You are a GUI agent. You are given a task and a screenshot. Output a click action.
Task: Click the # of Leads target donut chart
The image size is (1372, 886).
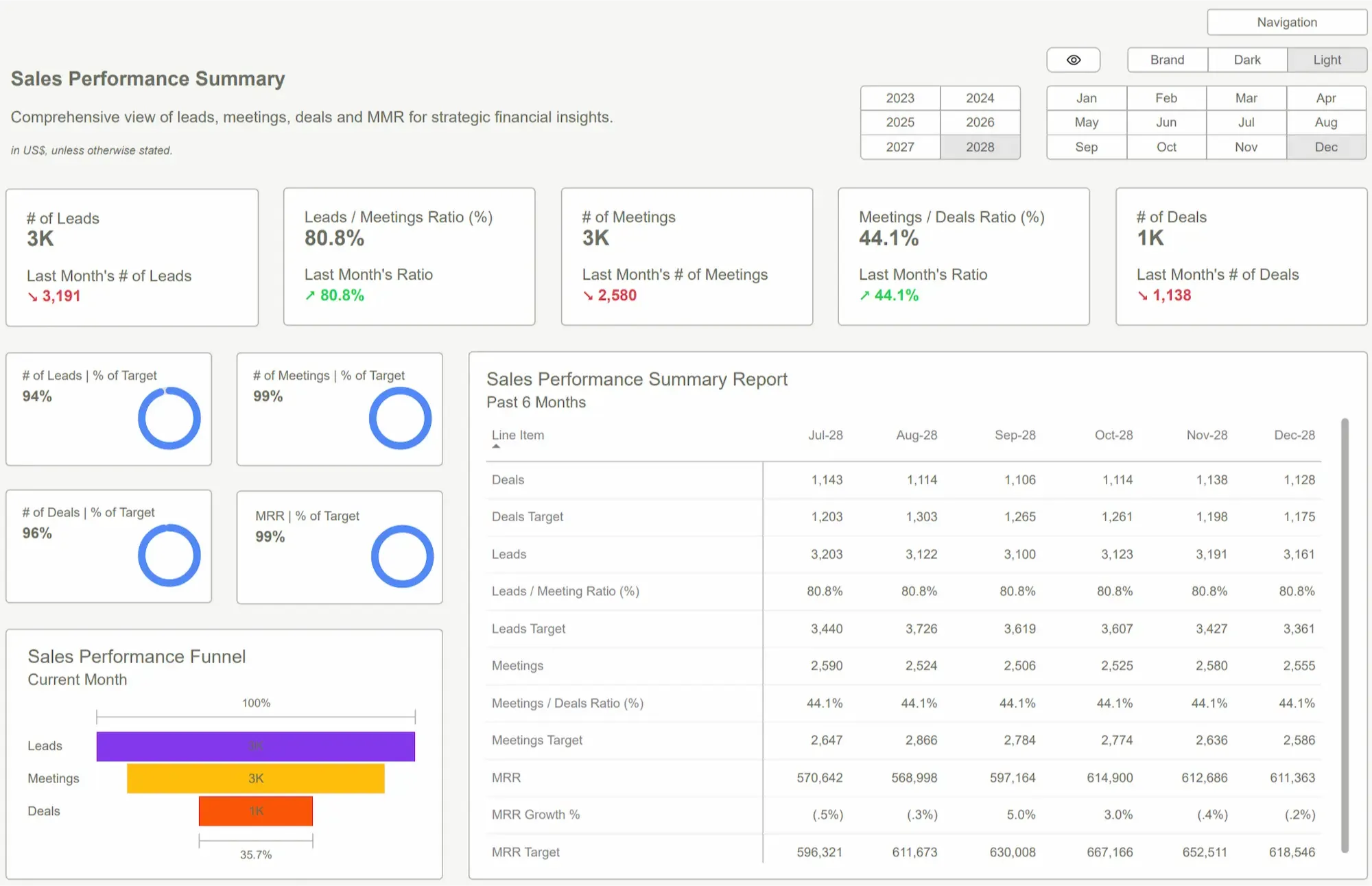point(169,418)
